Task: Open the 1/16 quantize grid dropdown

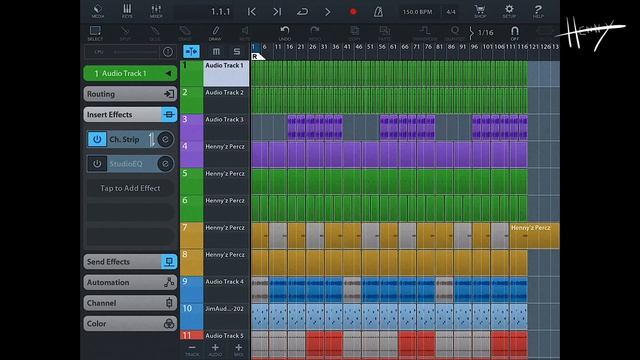Action: point(482,33)
